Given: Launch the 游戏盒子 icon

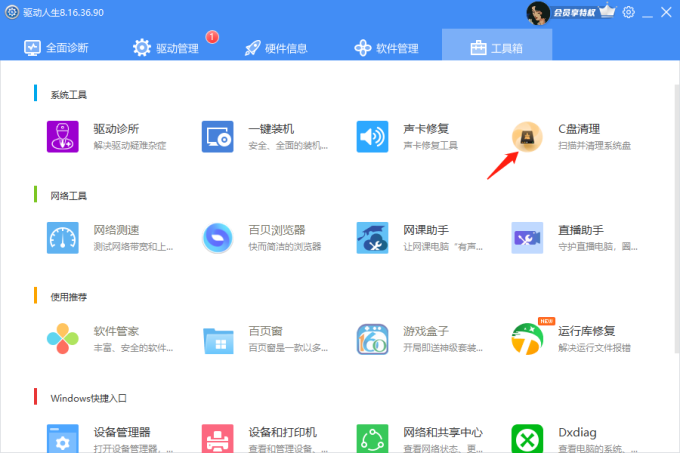Looking at the screenshot, I should 372,339.
